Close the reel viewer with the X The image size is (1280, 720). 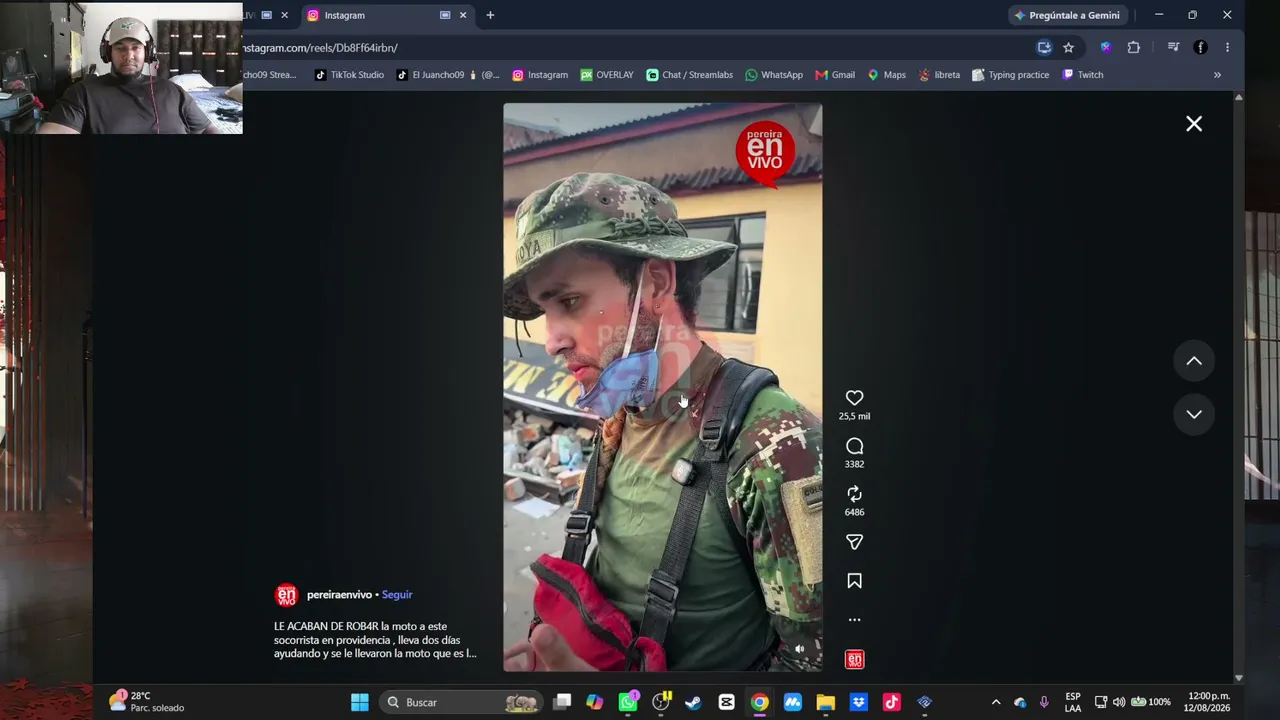tap(1194, 123)
